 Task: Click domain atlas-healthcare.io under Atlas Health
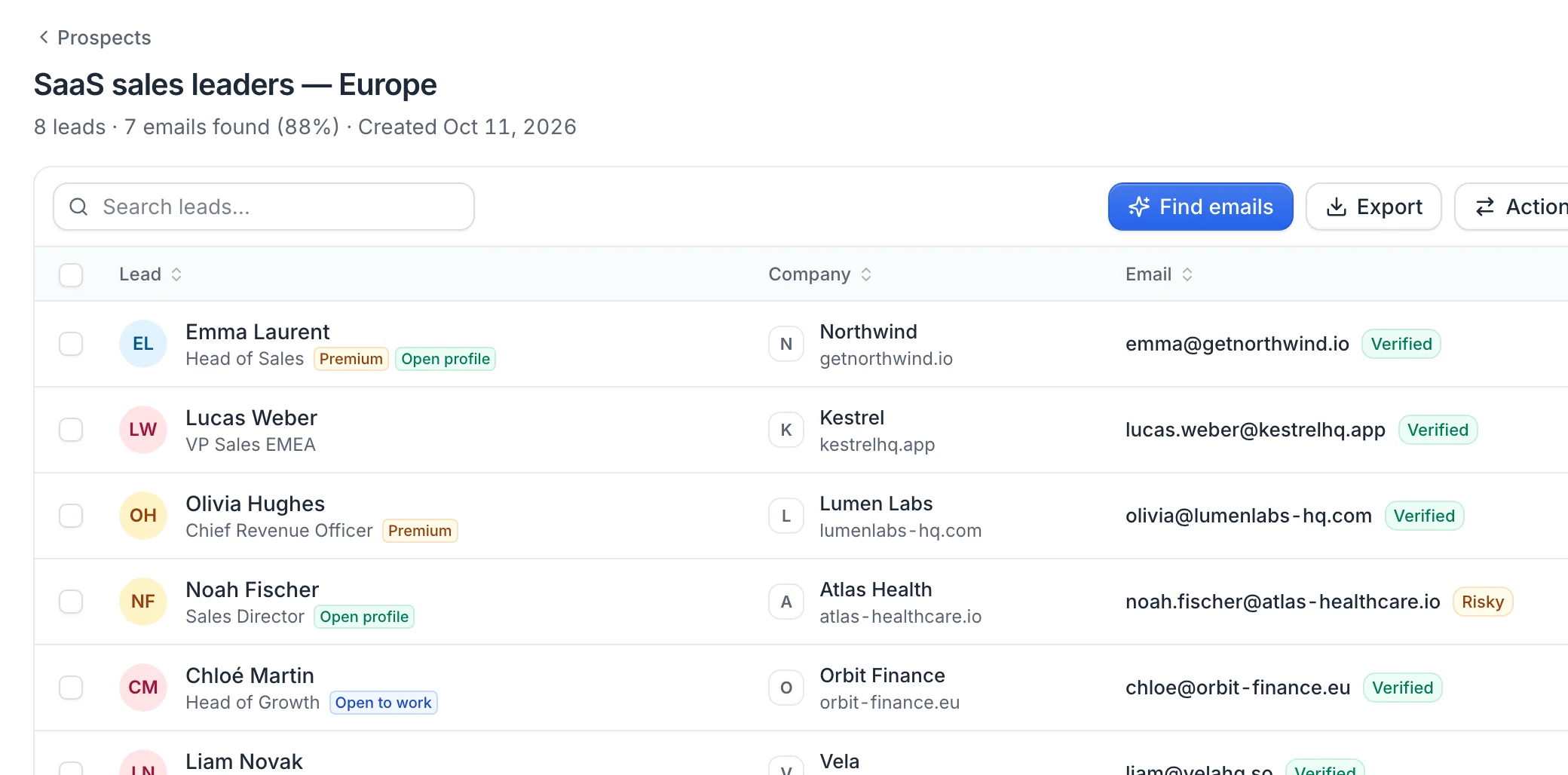pyautogui.click(x=900, y=617)
